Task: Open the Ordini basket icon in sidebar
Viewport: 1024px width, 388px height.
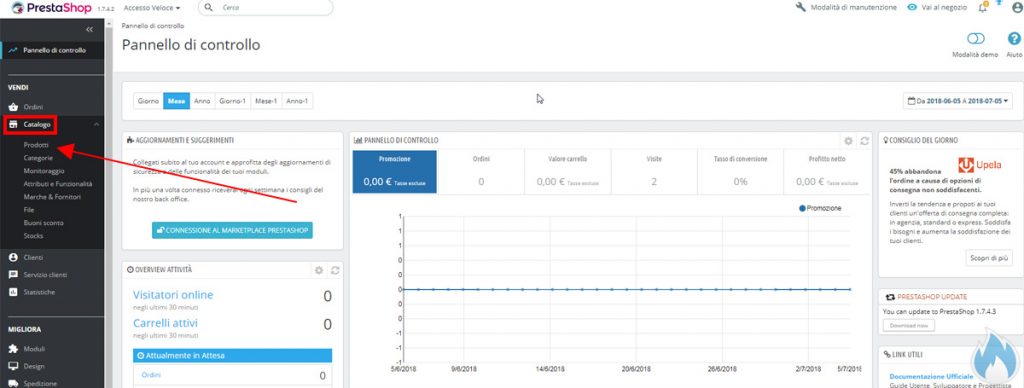Action: pyautogui.click(x=13, y=106)
